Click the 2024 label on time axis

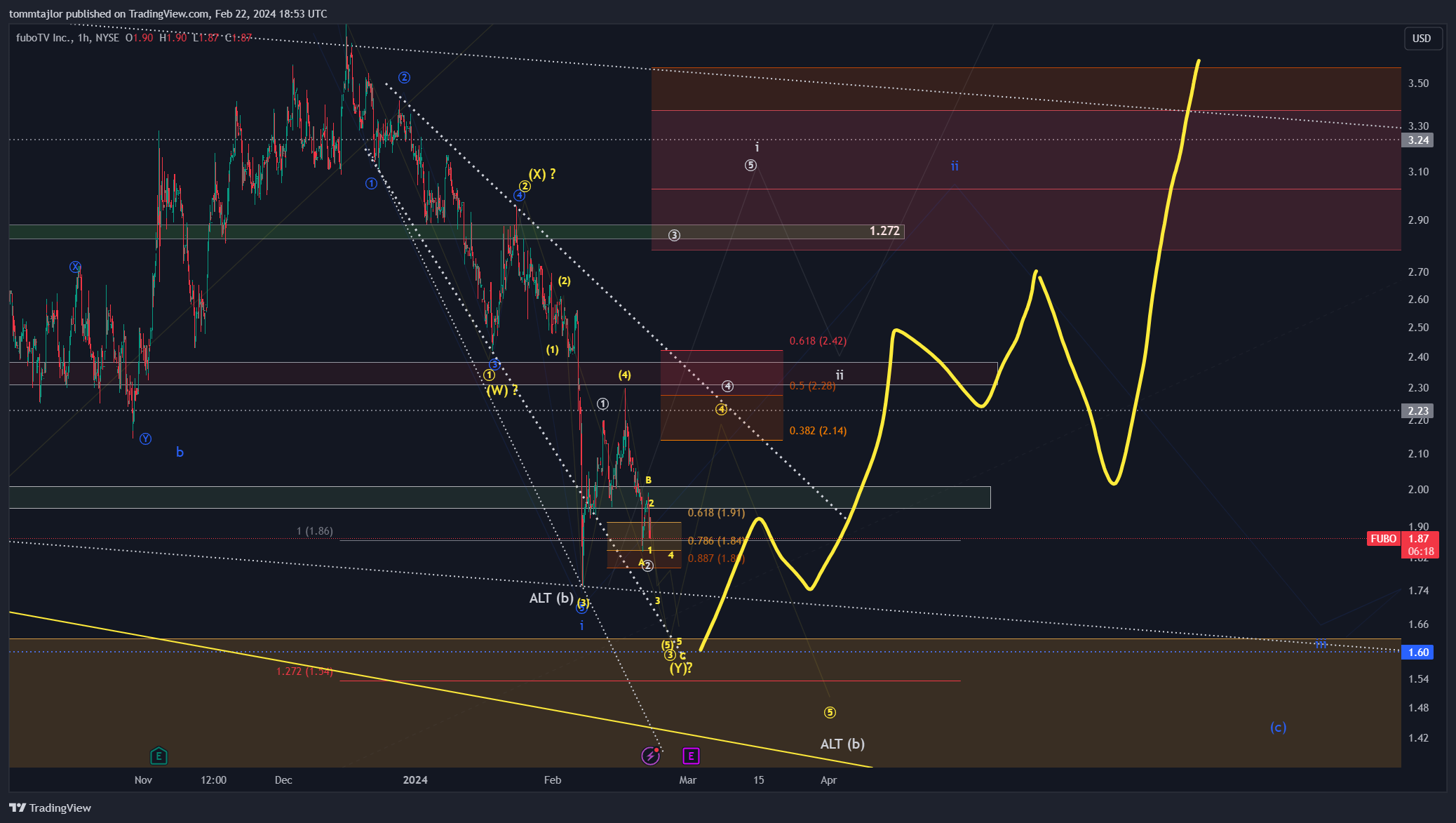[x=415, y=780]
